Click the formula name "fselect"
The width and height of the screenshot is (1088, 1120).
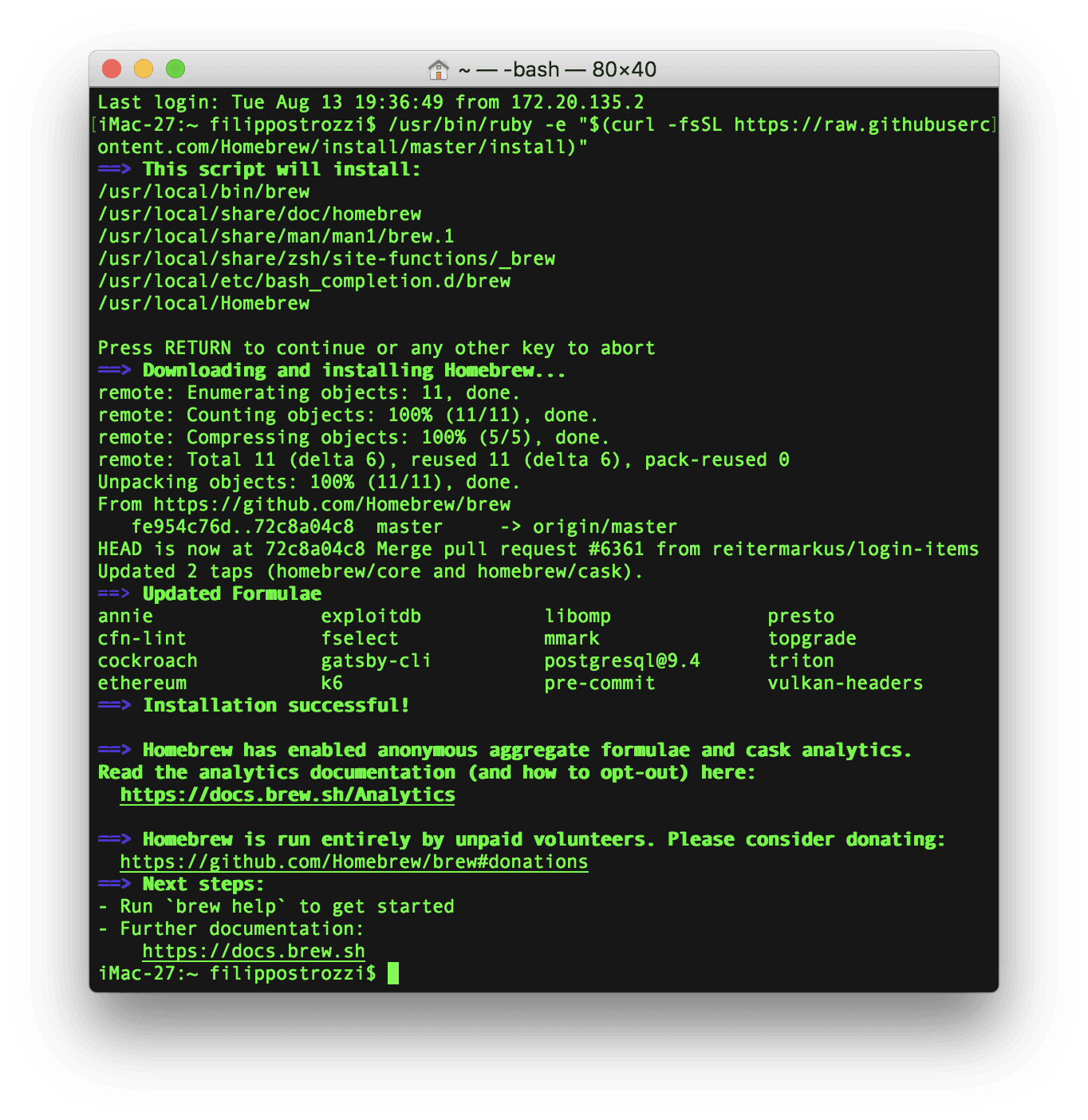point(360,639)
